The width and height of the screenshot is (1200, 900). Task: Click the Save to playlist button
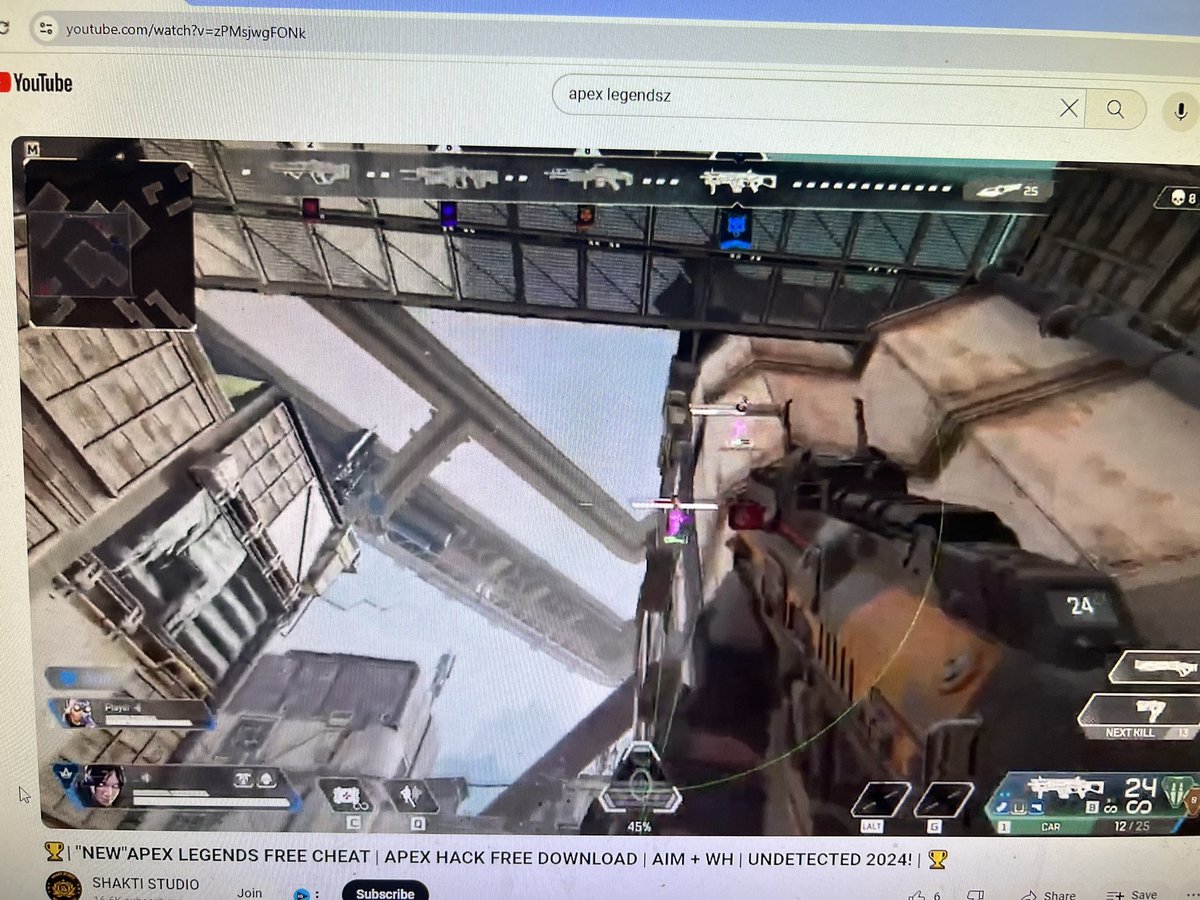pyautogui.click(x=1133, y=895)
